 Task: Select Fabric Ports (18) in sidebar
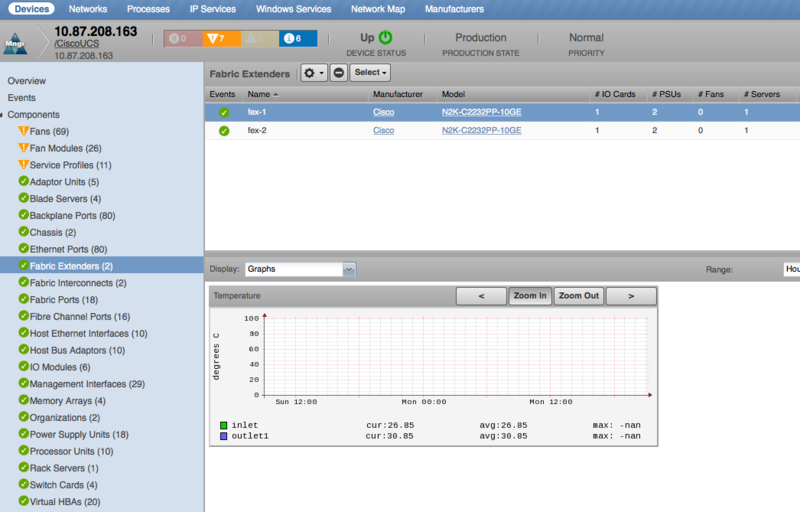pos(64,300)
